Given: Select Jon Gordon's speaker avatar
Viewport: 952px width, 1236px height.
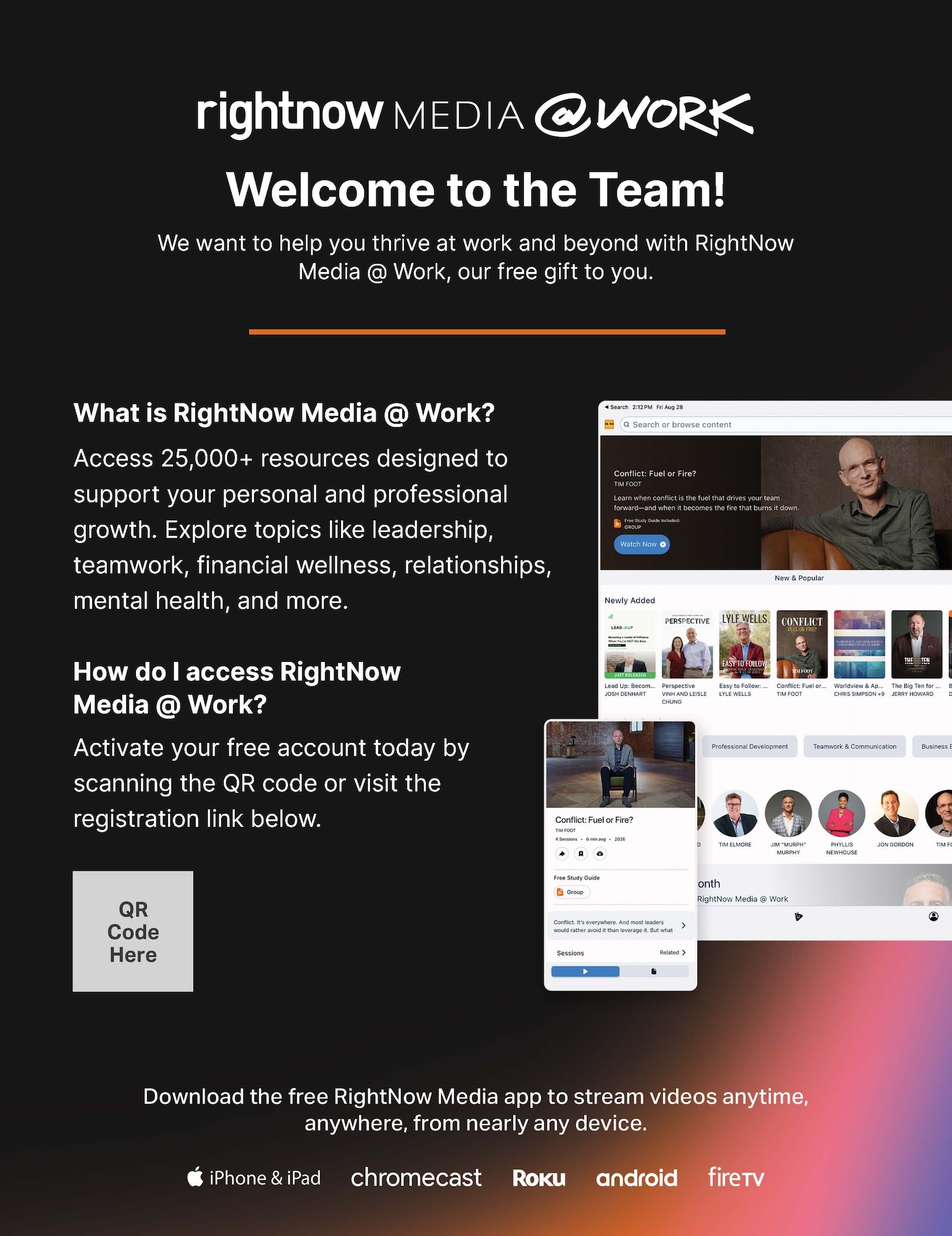Looking at the screenshot, I should (895, 813).
